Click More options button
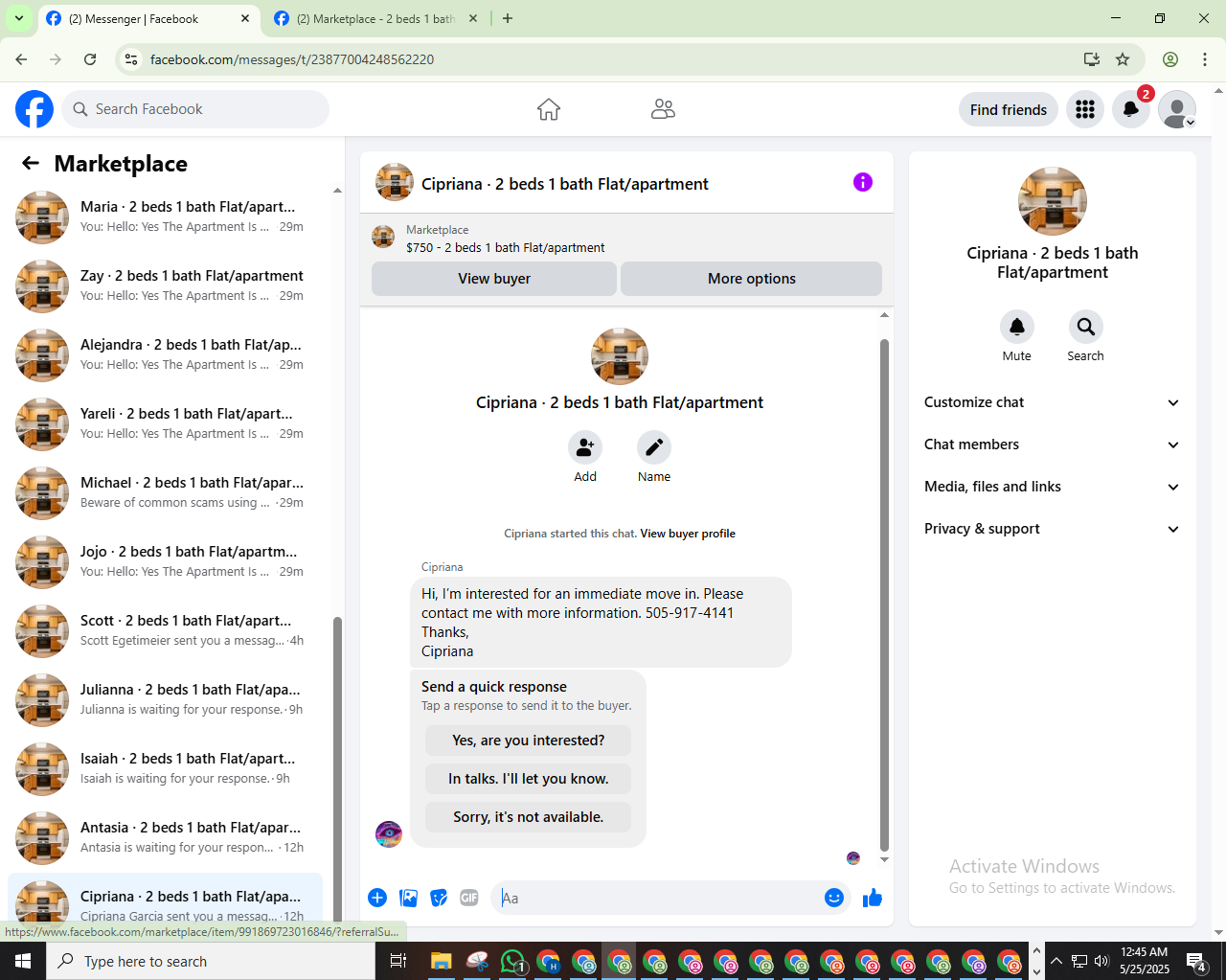Image resolution: width=1226 pixels, height=980 pixels. click(752, 279)
